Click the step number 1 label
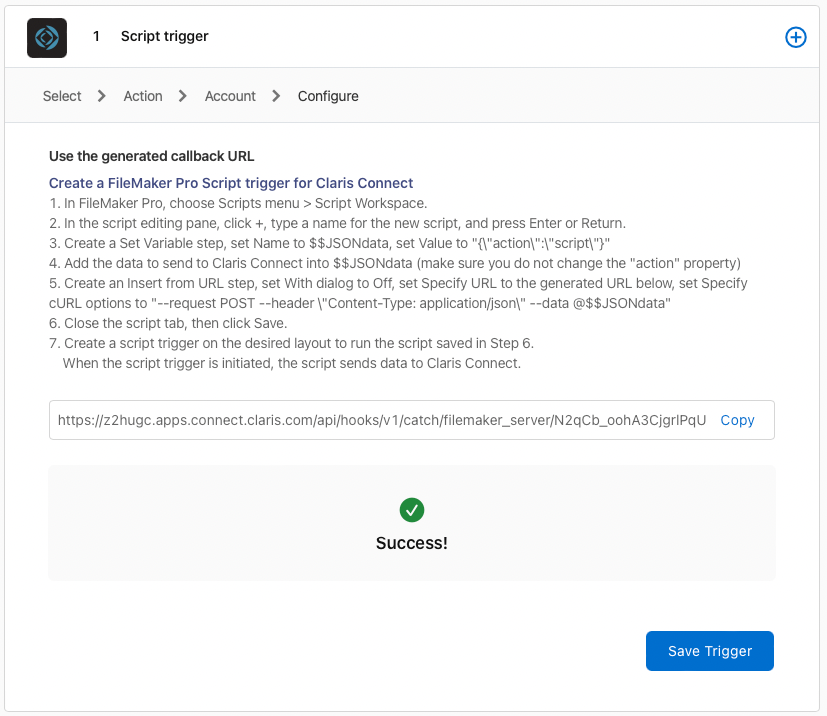This screenshot has height=716, width=827. point(96,36)
